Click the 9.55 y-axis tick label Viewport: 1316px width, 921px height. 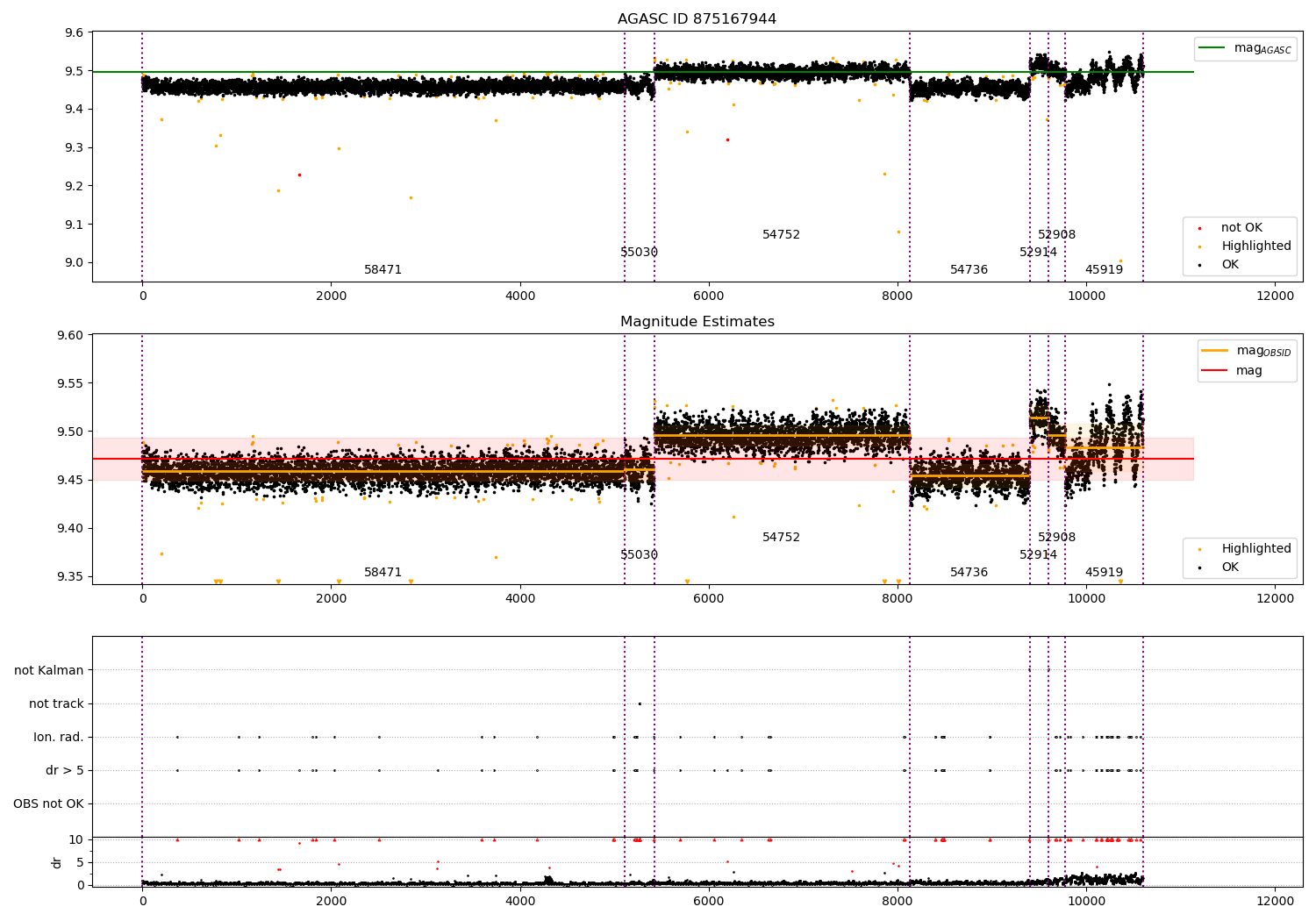71,383
